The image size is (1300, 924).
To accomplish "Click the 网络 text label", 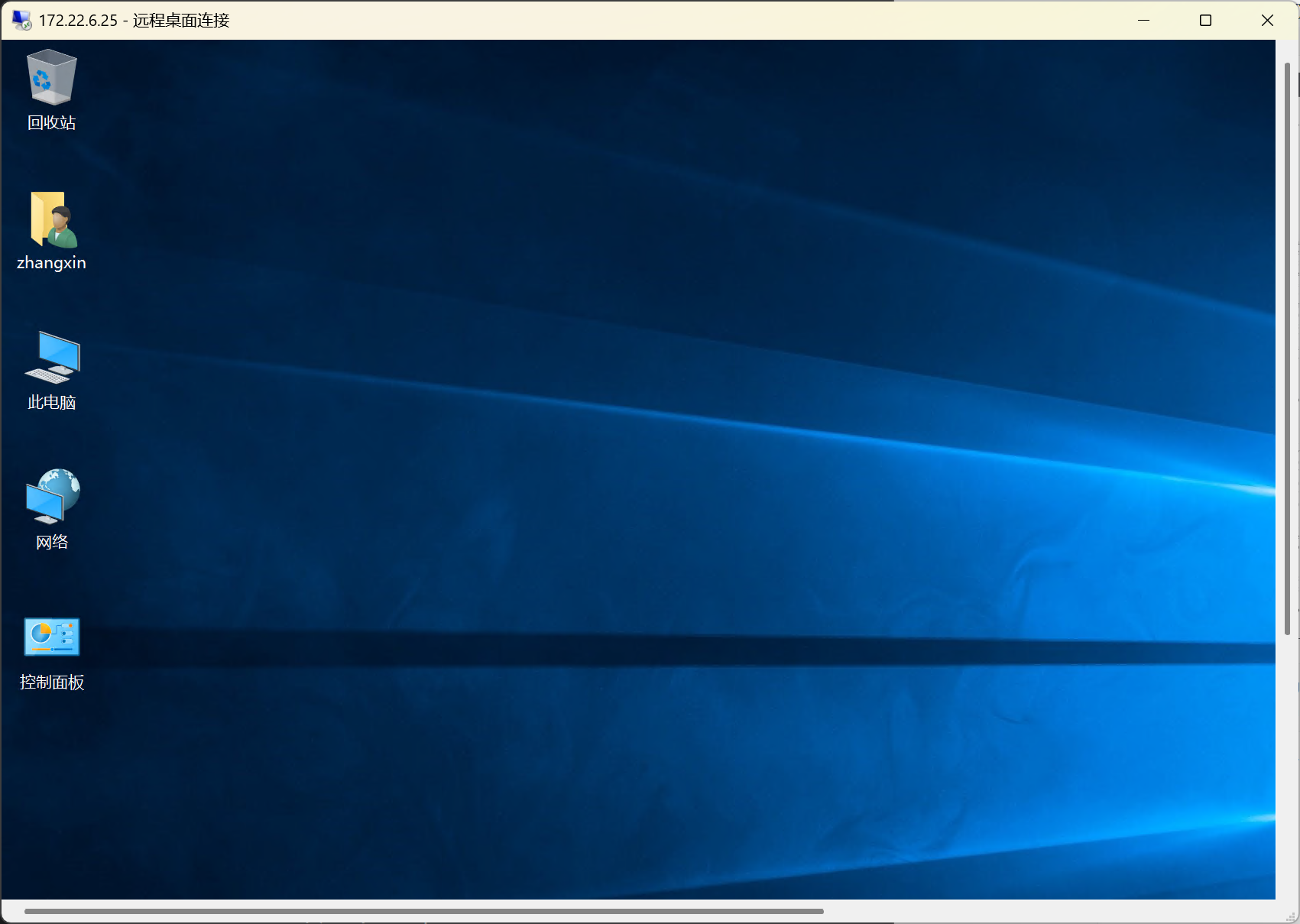I will tap(51, 543).
